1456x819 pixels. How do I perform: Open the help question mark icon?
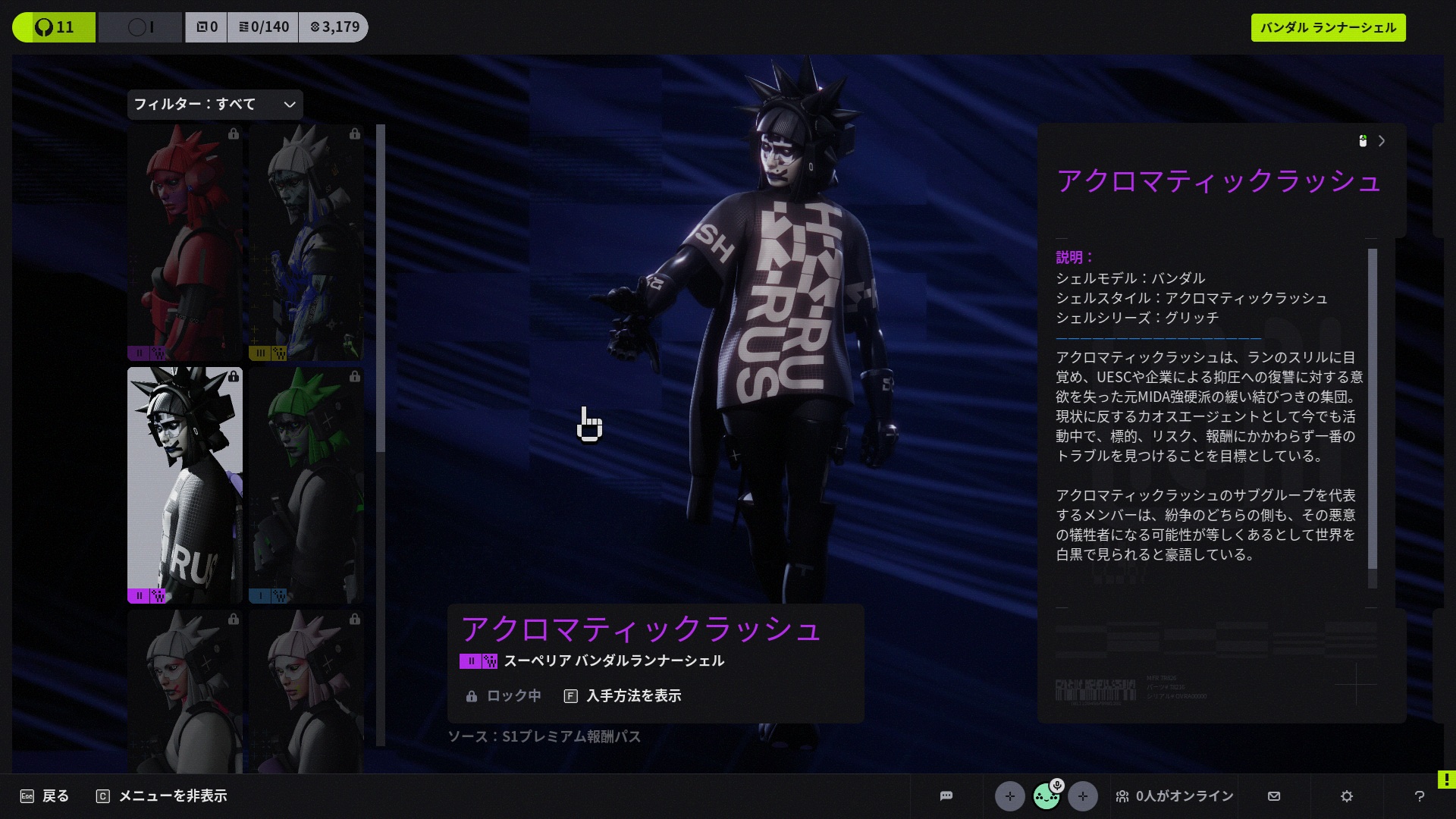[1419, 795]
